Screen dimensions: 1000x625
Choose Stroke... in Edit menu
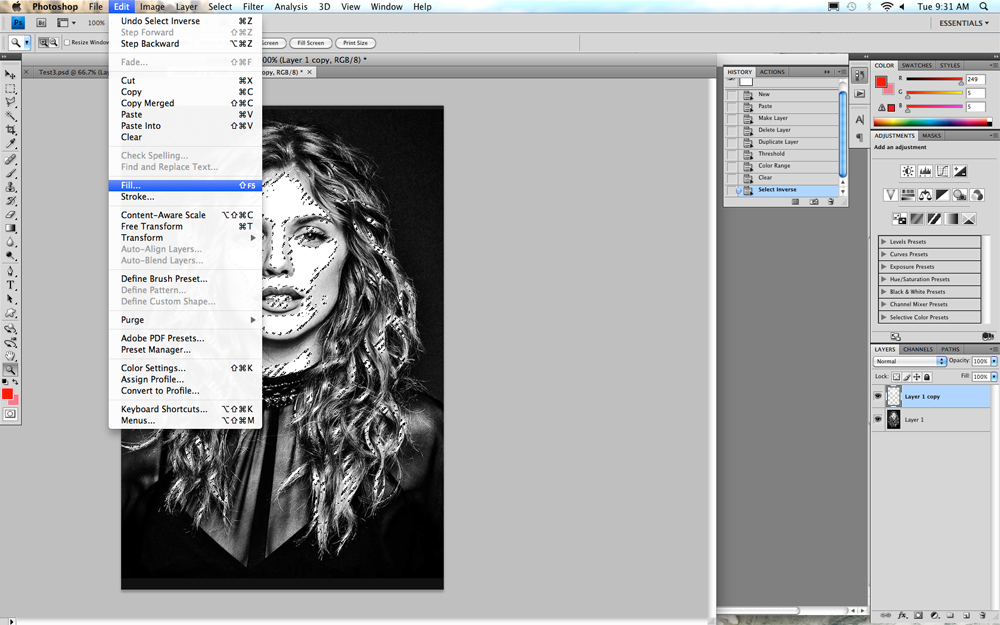click(x=186, y=196)
